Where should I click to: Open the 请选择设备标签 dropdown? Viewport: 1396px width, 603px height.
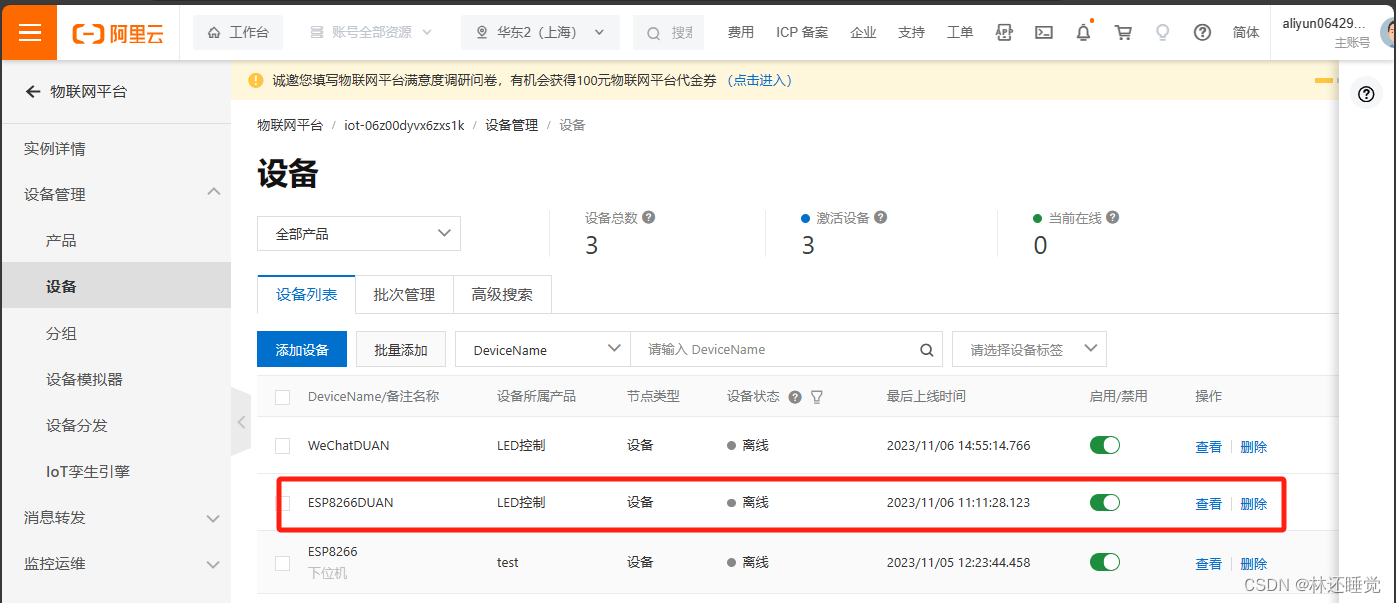1029,349
